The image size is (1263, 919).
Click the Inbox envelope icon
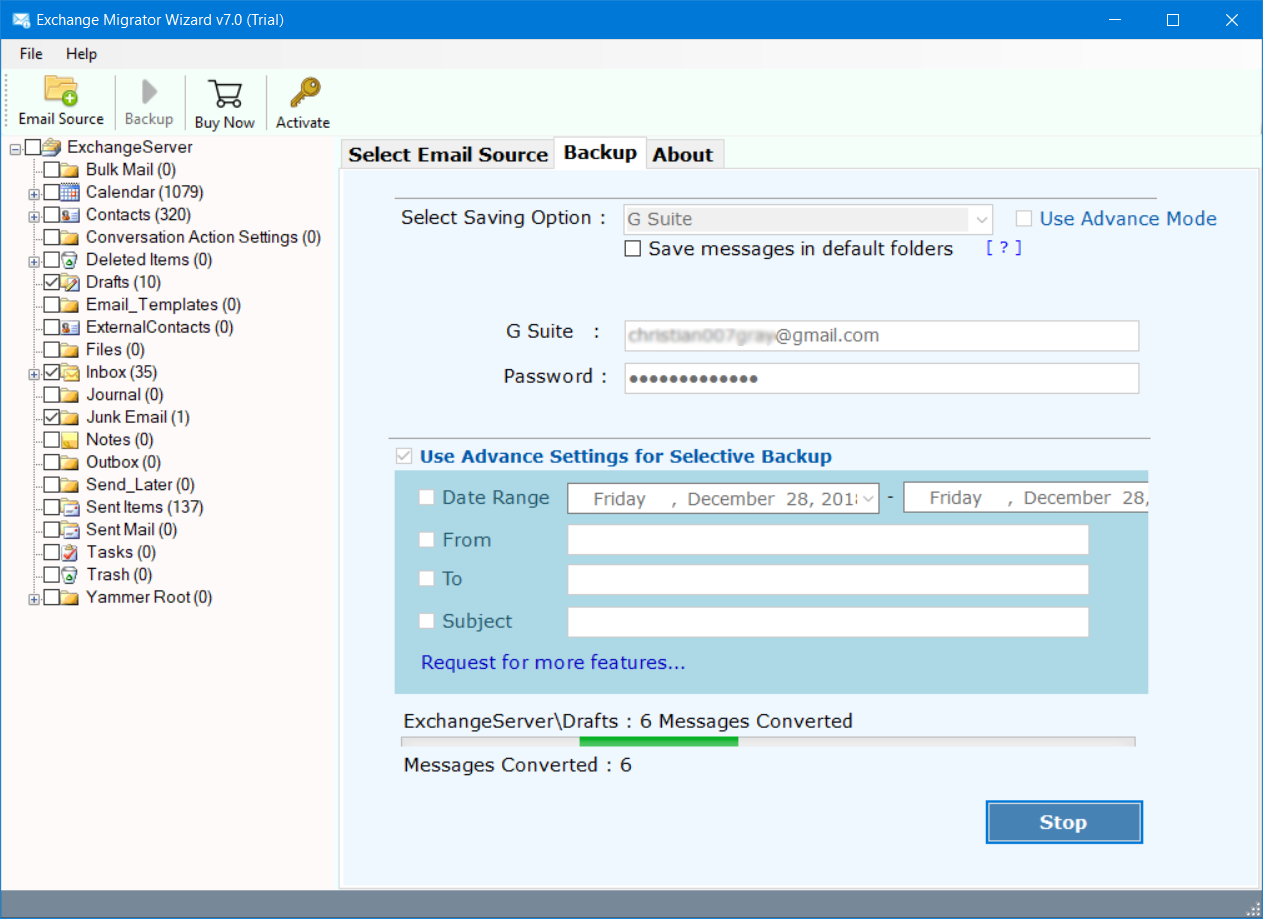point(70,372)
